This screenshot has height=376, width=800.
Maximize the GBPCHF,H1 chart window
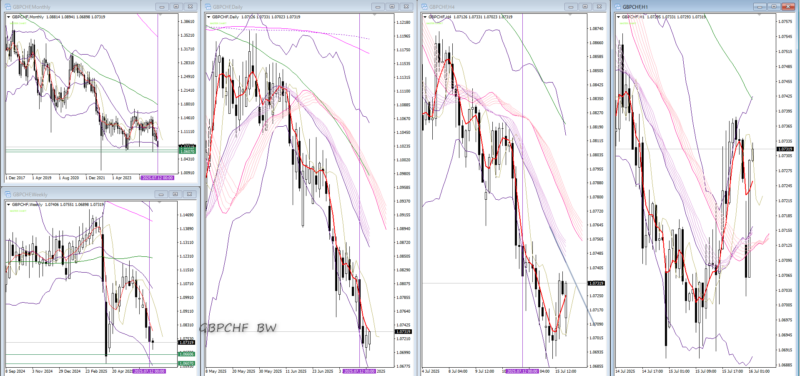point(774,7)
